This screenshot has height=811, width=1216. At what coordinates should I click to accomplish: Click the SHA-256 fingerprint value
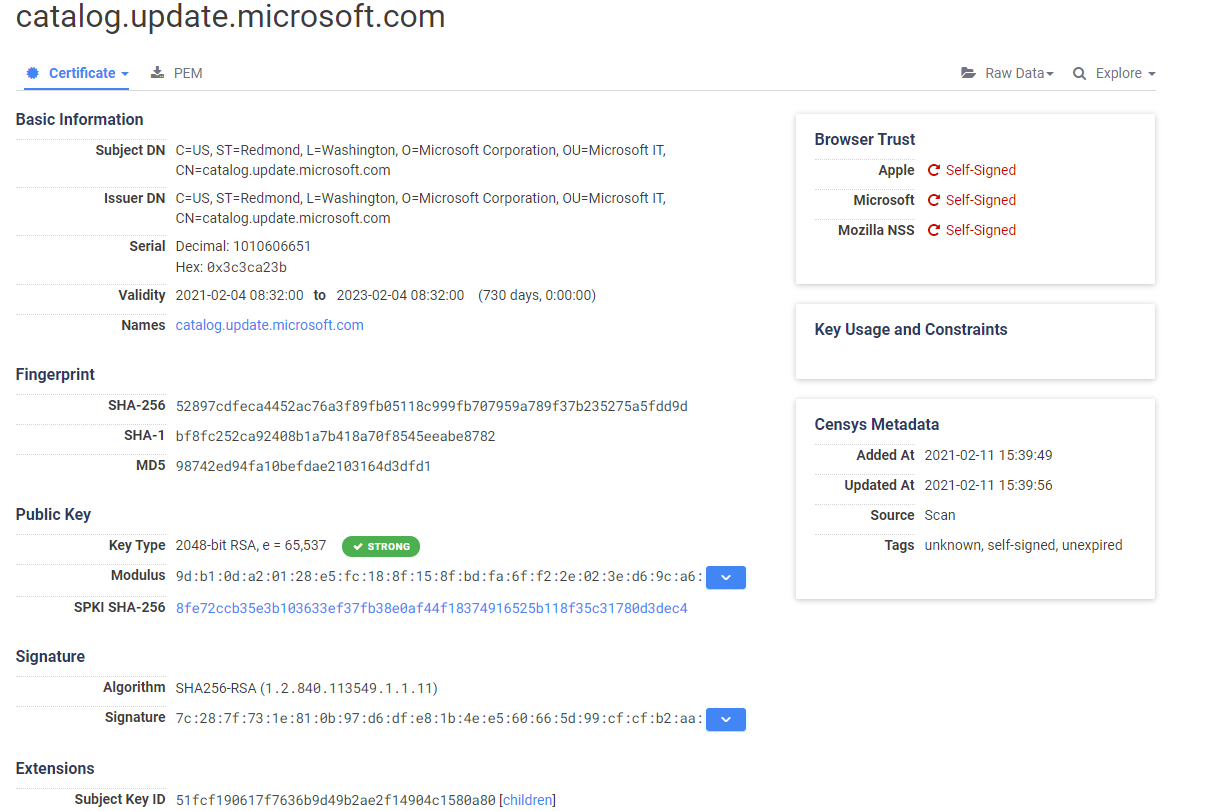(x=432, y=406)
